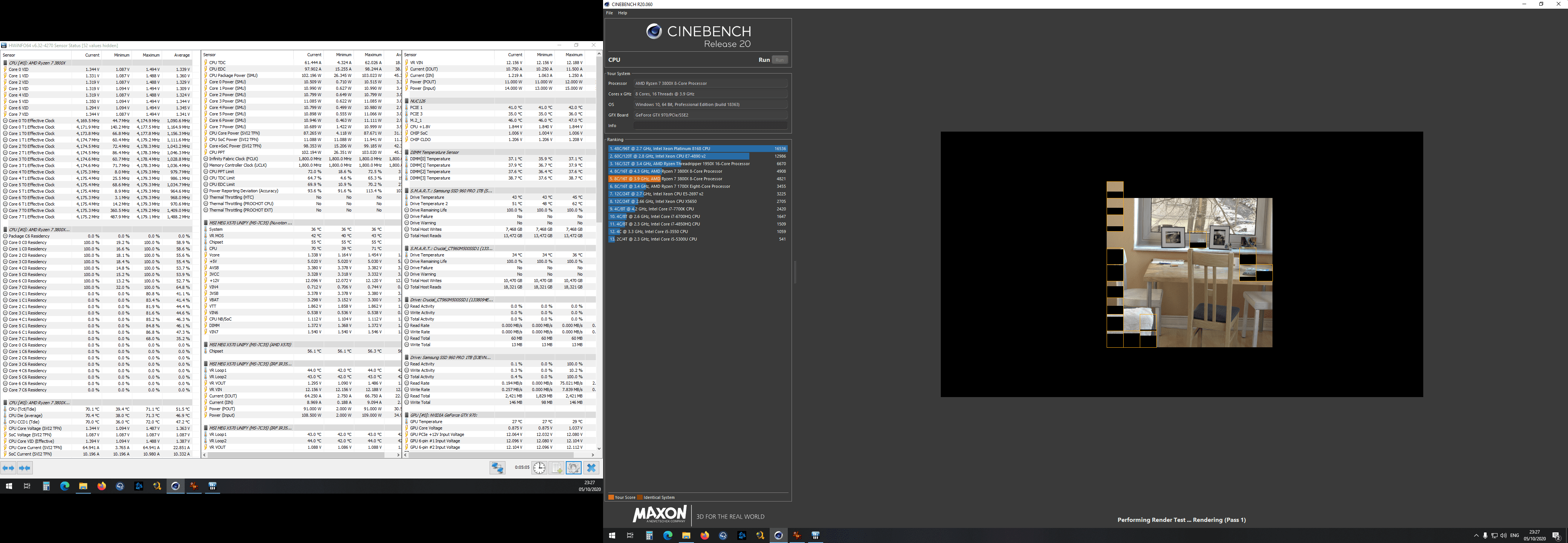Open Cinebench File menu
1568x543 pixels.
pos(609,13)
